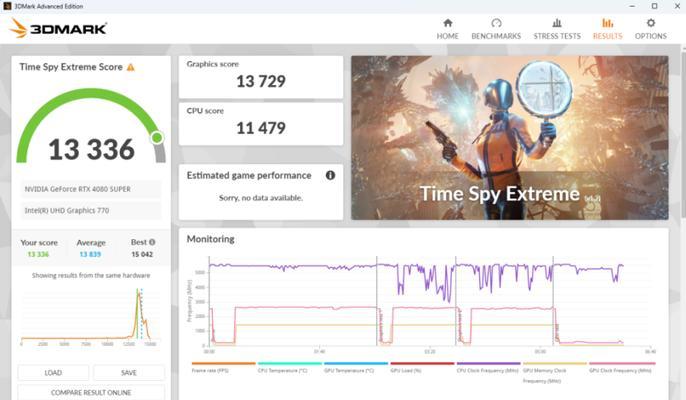
Task: Click 'Showing results from the same hardware' text
Action: pyautogui.click(x=91, y=275)
